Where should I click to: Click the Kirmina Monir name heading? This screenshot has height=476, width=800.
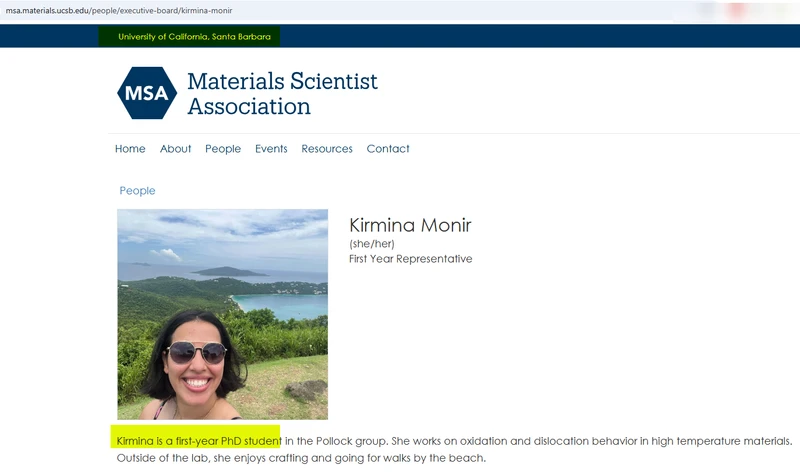[410, 226]
